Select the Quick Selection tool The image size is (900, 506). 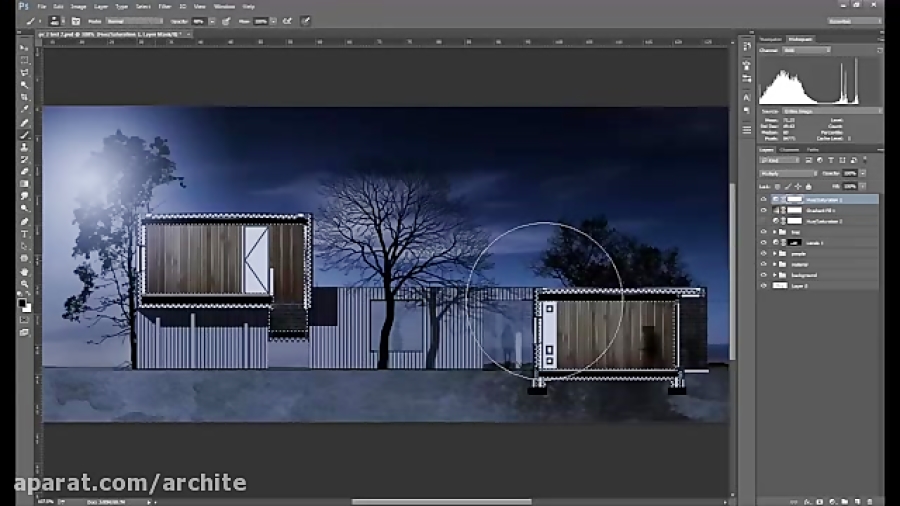(24, 85)
